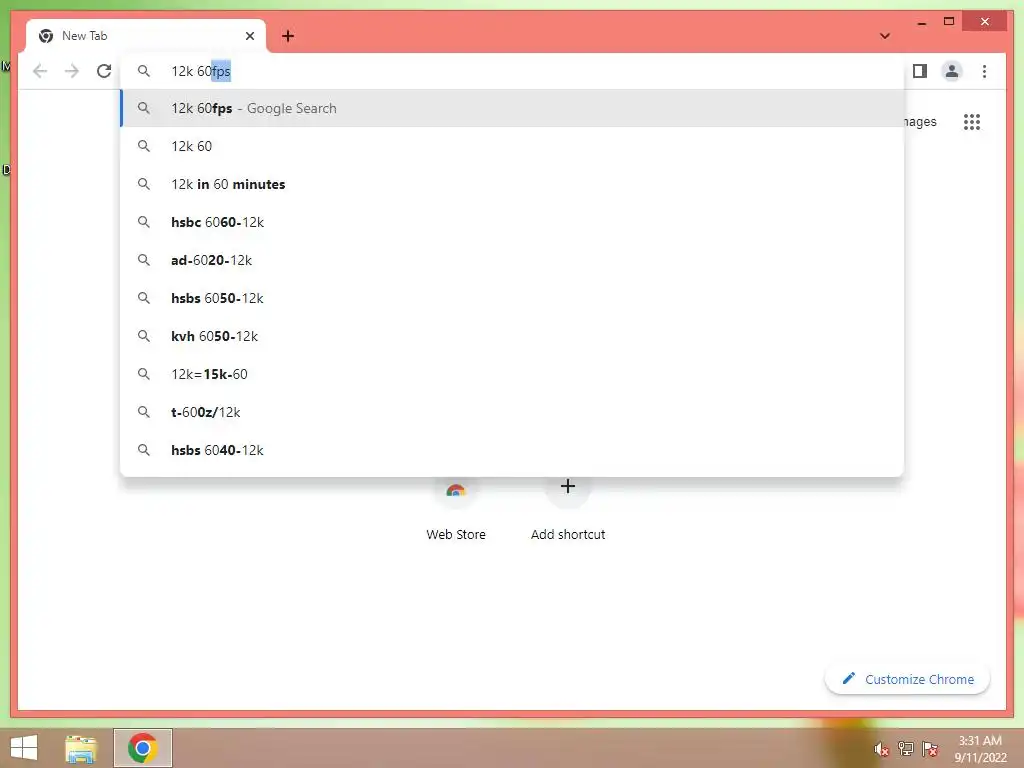Click the Add shortcut plus button
This screenshot has width=1024, height=768.
click(x=568, y=486)
